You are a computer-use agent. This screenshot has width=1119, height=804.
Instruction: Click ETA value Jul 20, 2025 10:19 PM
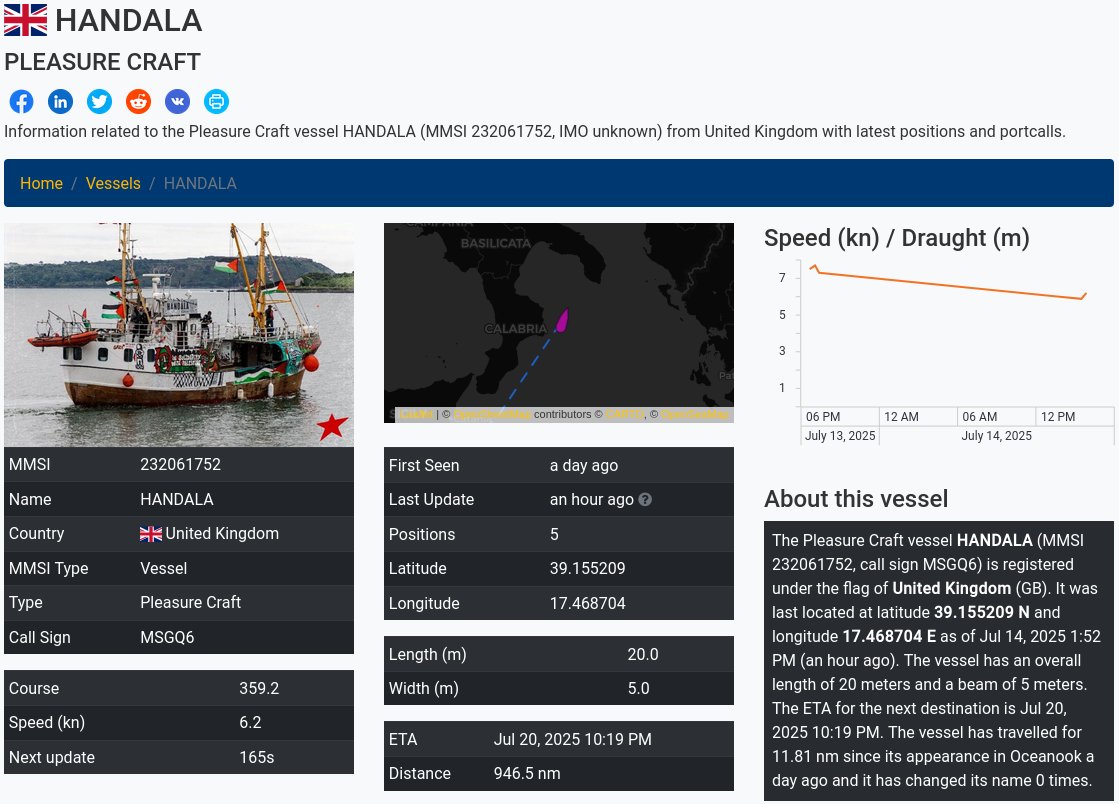click(x=572, y=740)
